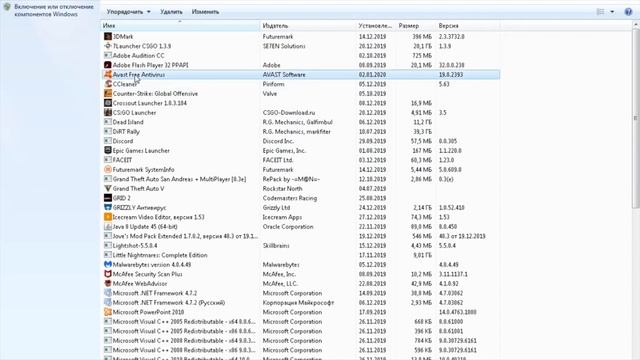Click the Epic Games Launcher icon
The image size is (640, 360).
coord(108,150)
